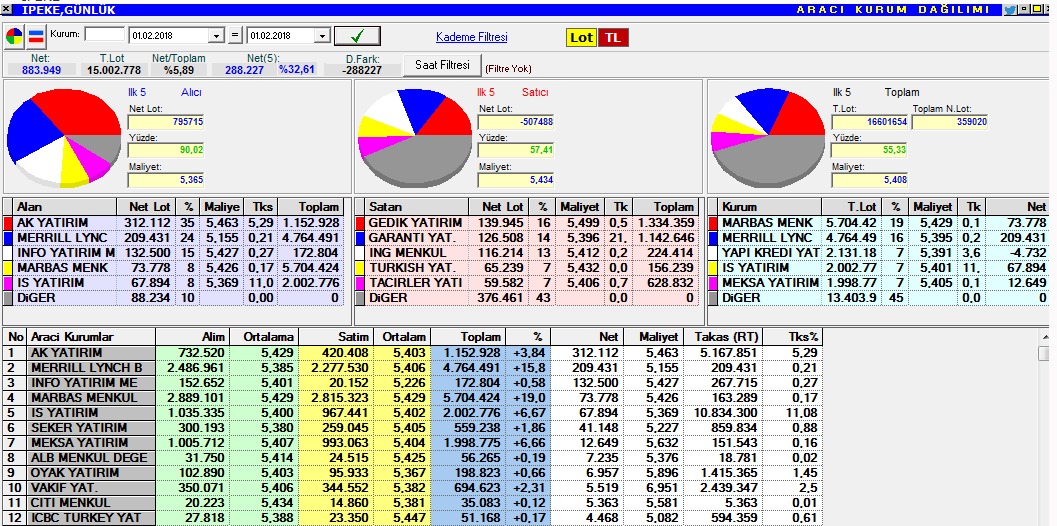The image size is (1057, 526).
Task: Select the blue swatch beside GARANTI YAT.
Action: coord(360,237)
